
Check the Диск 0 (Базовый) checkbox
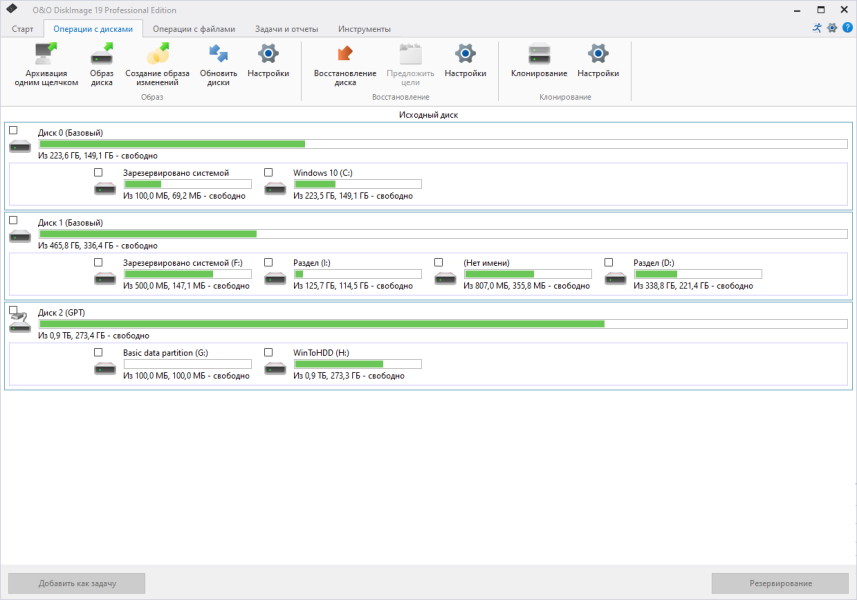(x=14, y=130)
